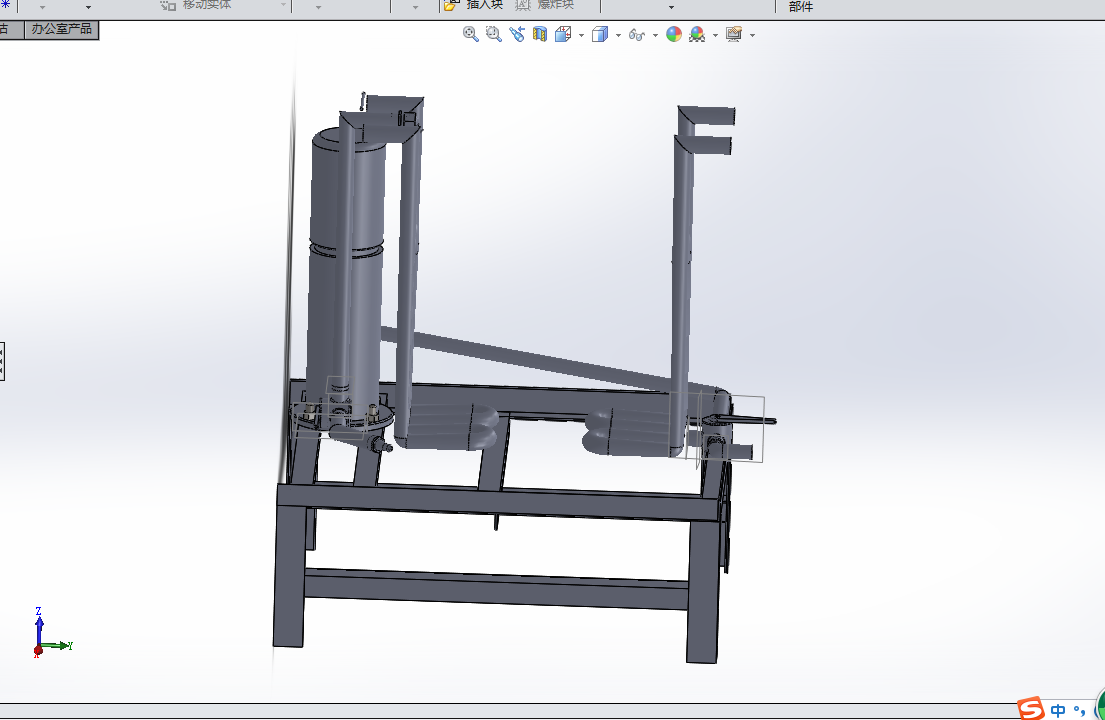Viewport: 1105px width, 720px height.
Task: Click the Apply Scene icon
Action: coord(697,35)
